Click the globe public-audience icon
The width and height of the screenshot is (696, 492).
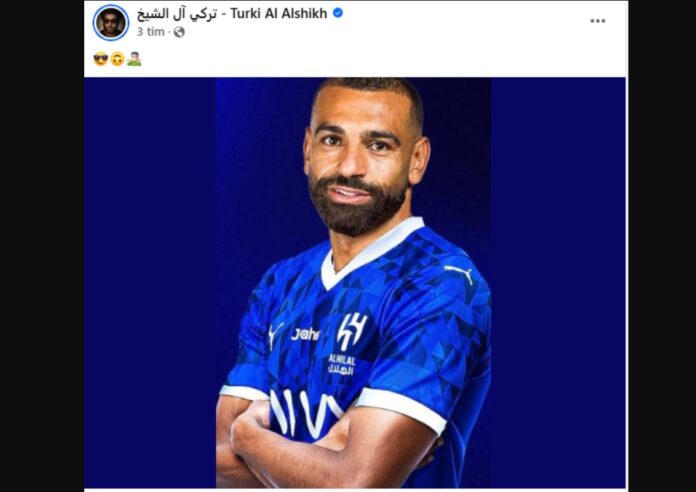pyautogui.click(x=179, y=32)
